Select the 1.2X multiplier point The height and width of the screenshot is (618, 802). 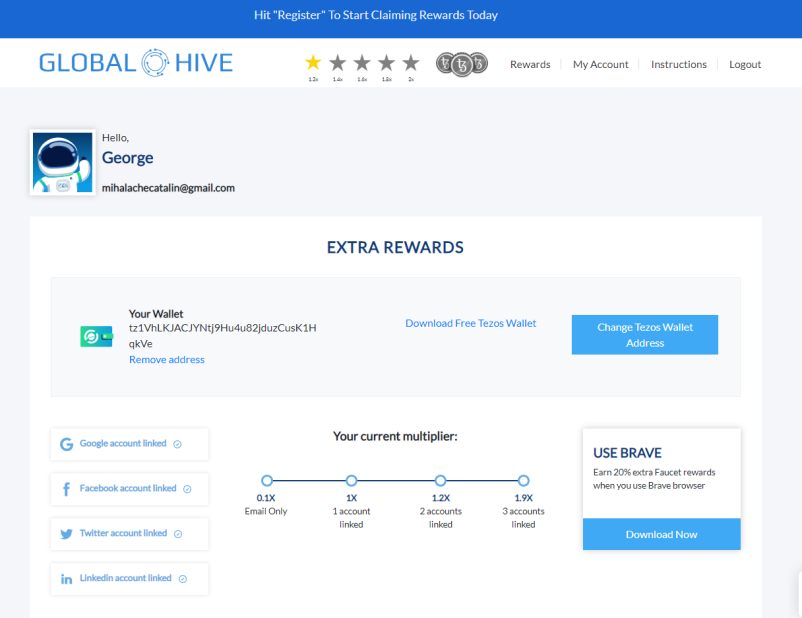[x=440, y=480]
